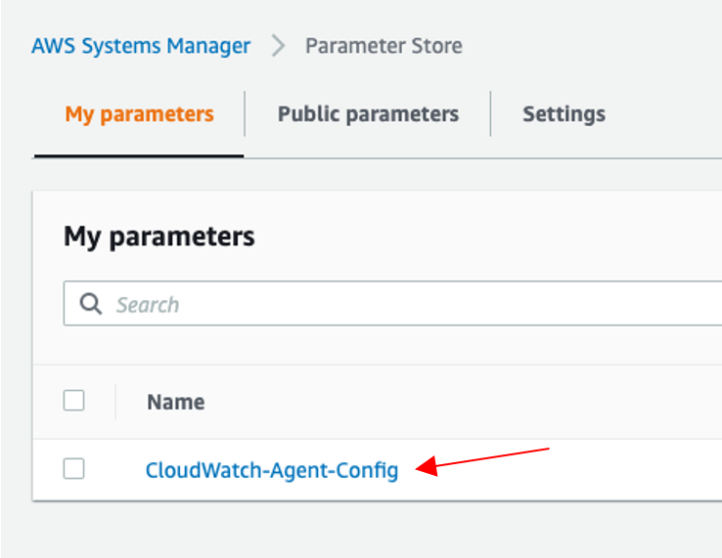
Task: Click the magnifying glass search icon
Action: click(x=90, y=304)
